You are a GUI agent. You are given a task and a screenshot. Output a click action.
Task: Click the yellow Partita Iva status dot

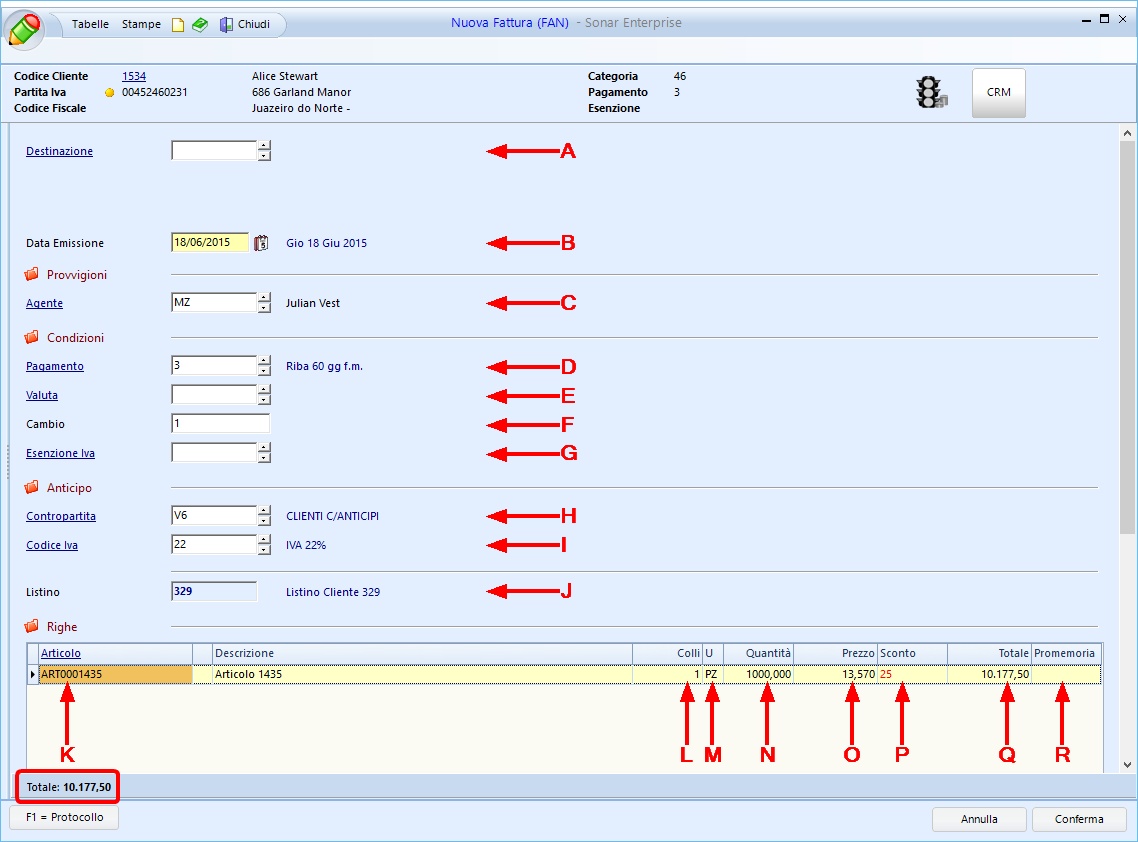point(110,93)
